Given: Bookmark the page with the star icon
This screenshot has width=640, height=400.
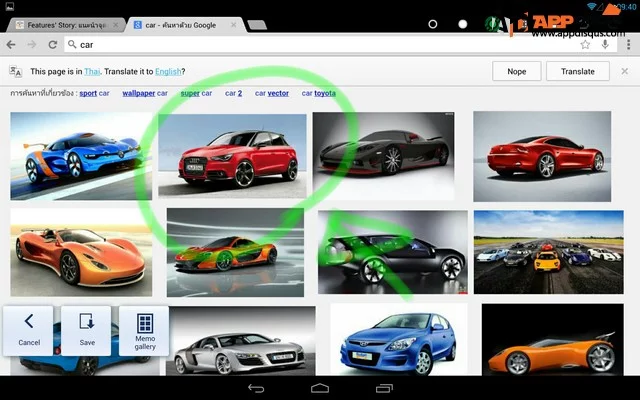Looking at the screenshot, I should click(x=585, y=44).
